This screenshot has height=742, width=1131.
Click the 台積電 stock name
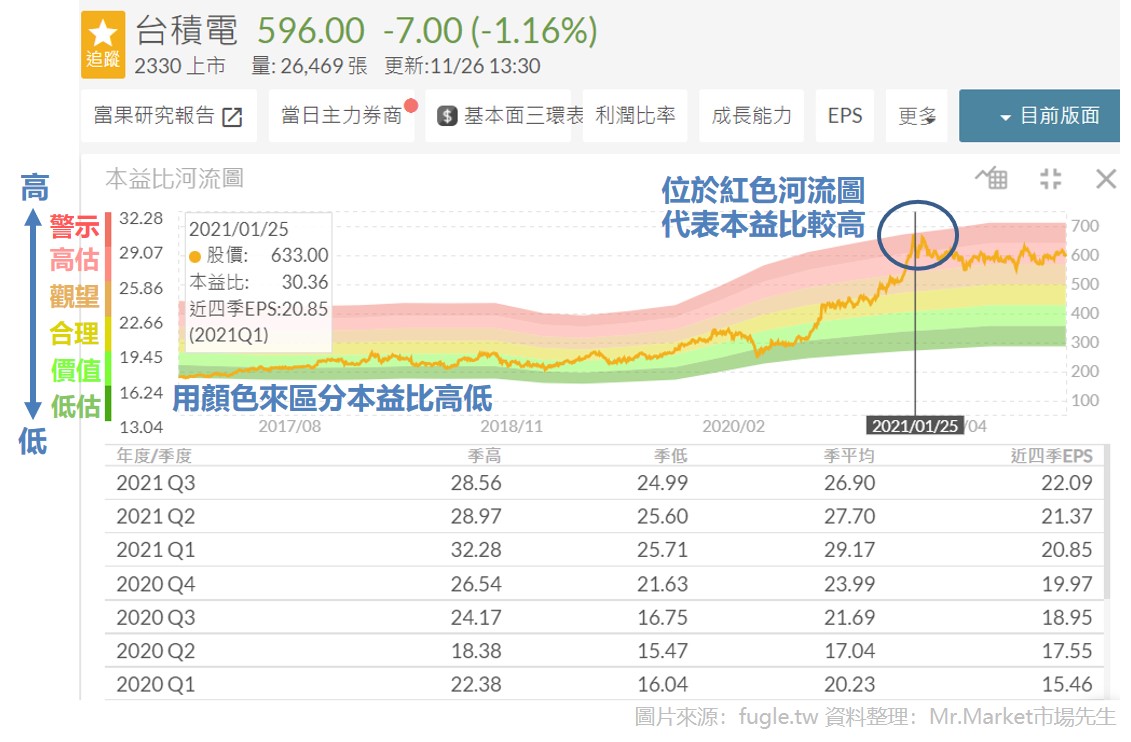point(186,30)
